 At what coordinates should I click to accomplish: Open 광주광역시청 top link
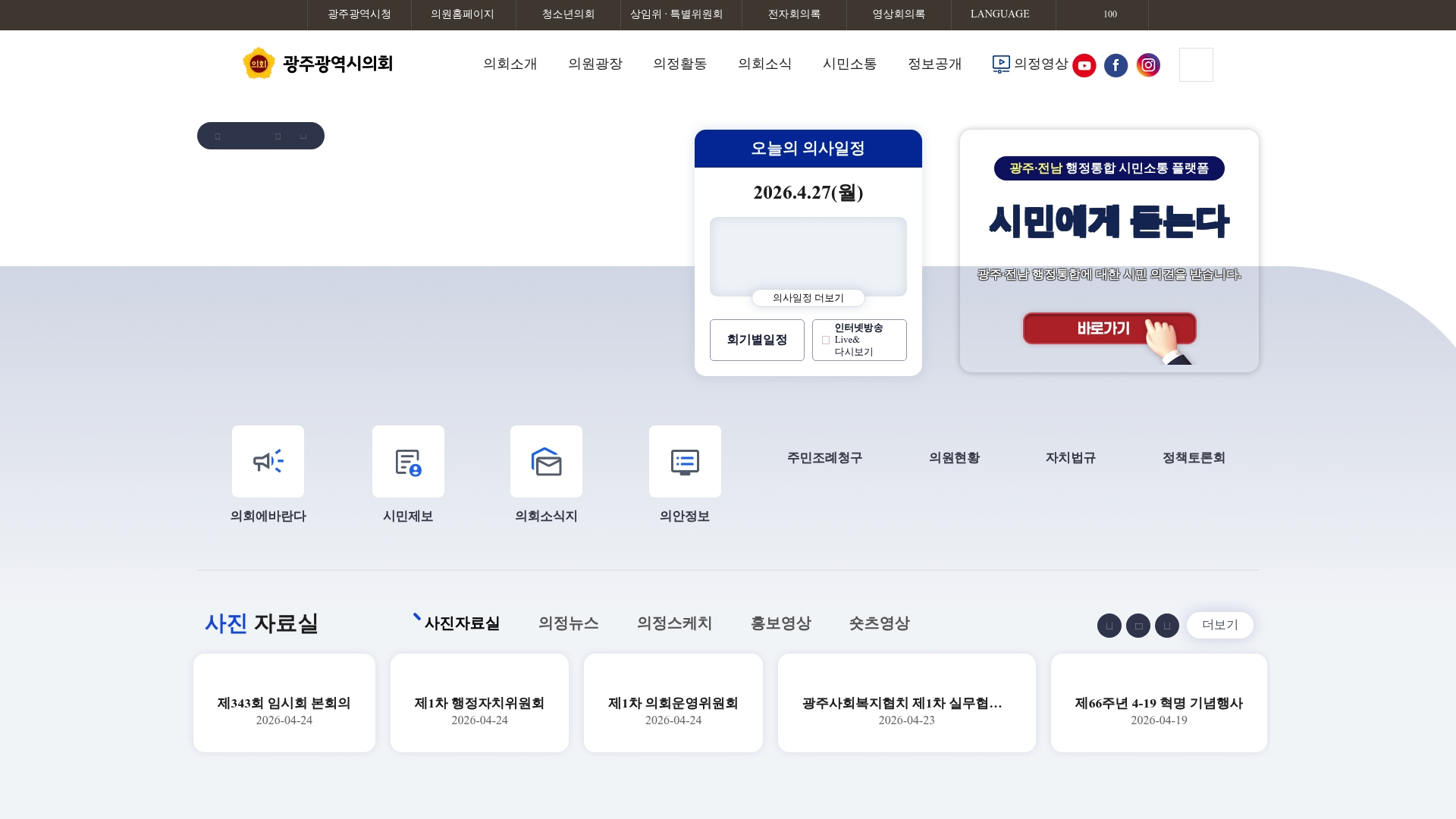coord(359,14)
